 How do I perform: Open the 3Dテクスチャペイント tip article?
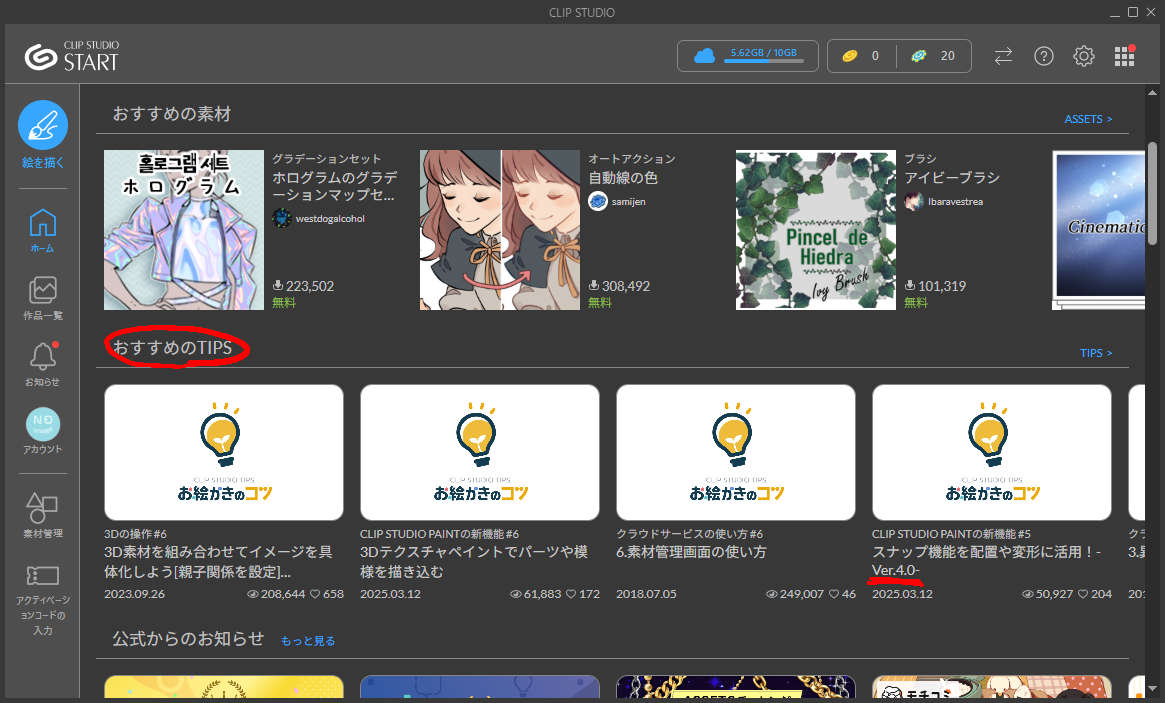(x=480, y=452)
